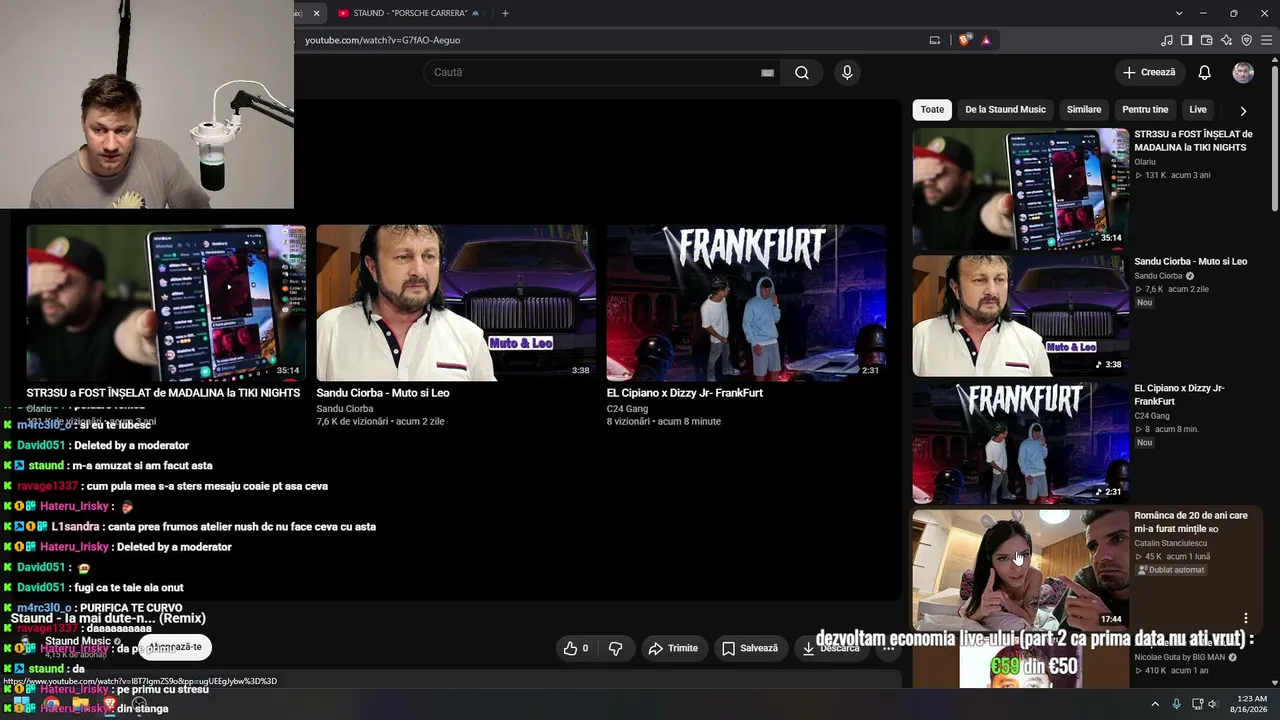Click the Brave Rewards triangle icon

click(986, 40)
